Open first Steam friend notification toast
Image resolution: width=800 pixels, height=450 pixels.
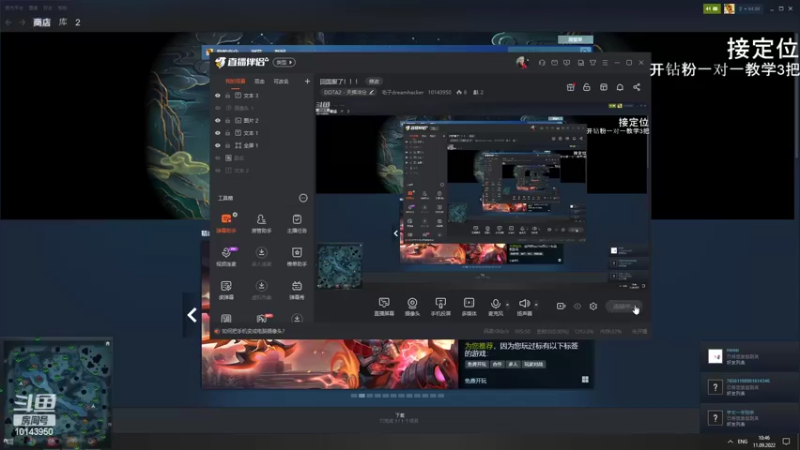point(749,356)
